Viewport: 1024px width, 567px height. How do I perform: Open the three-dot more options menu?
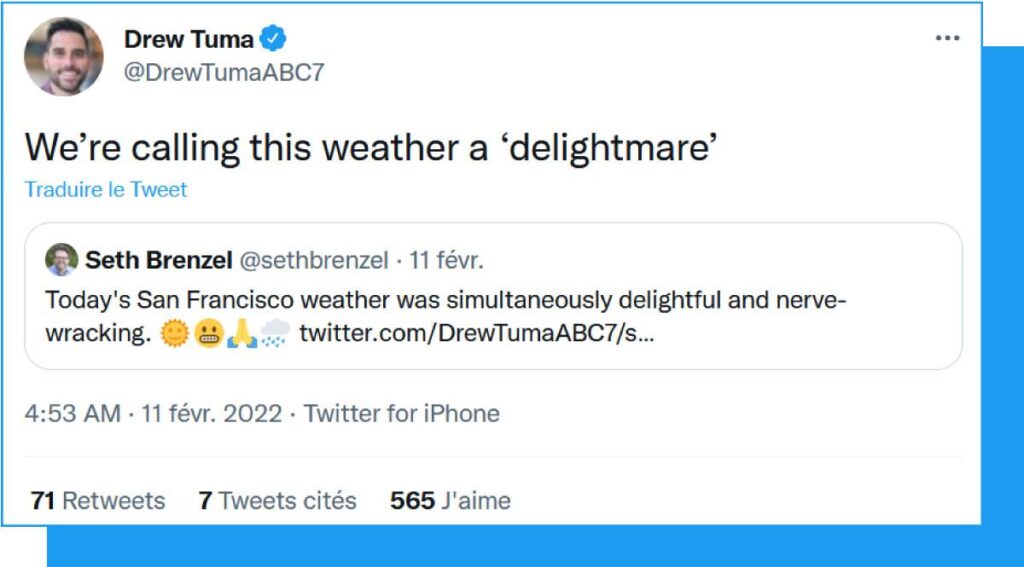pos(946,38)
